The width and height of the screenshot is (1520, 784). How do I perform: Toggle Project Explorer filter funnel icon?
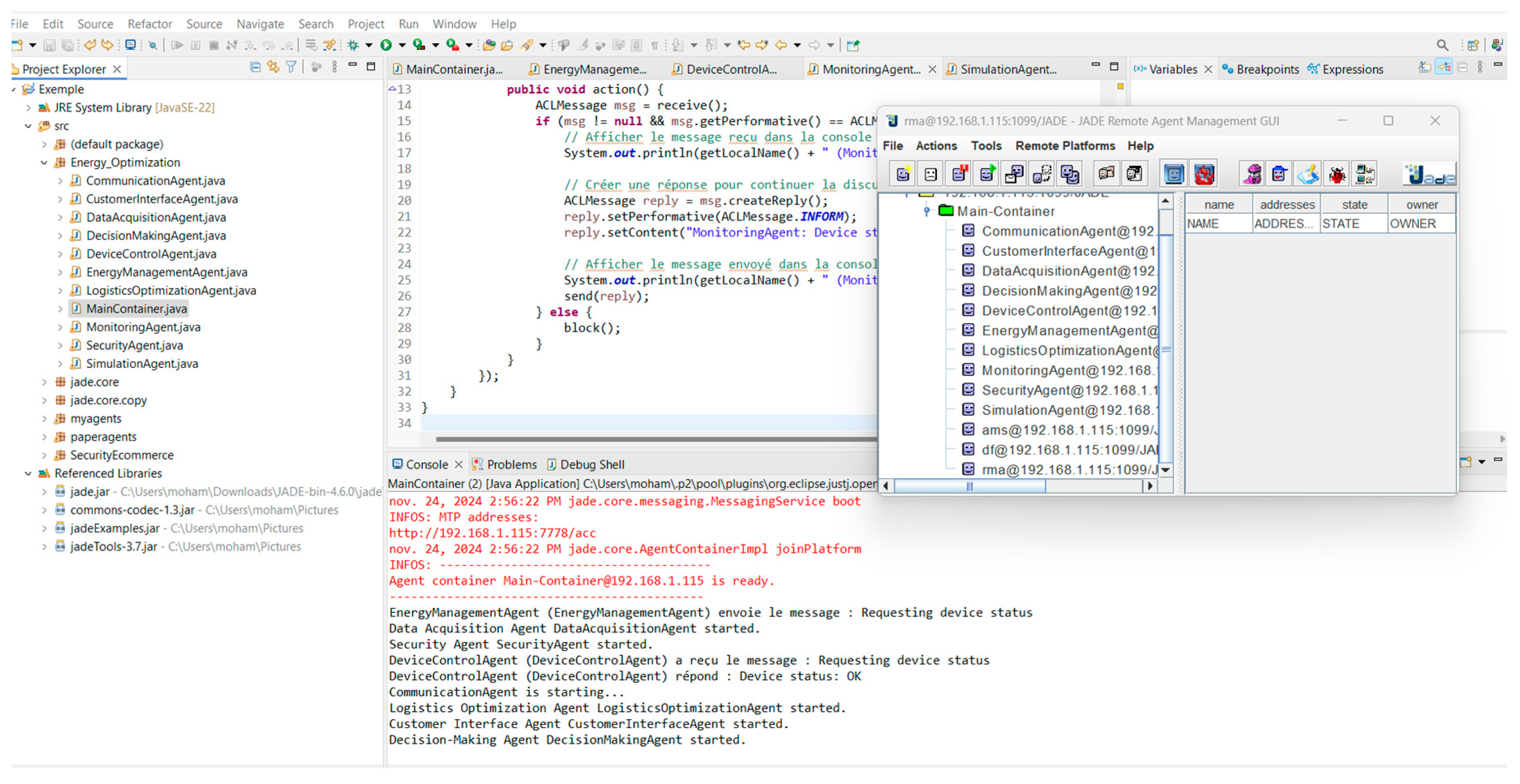pyautogui.click(x=291, y=68)
